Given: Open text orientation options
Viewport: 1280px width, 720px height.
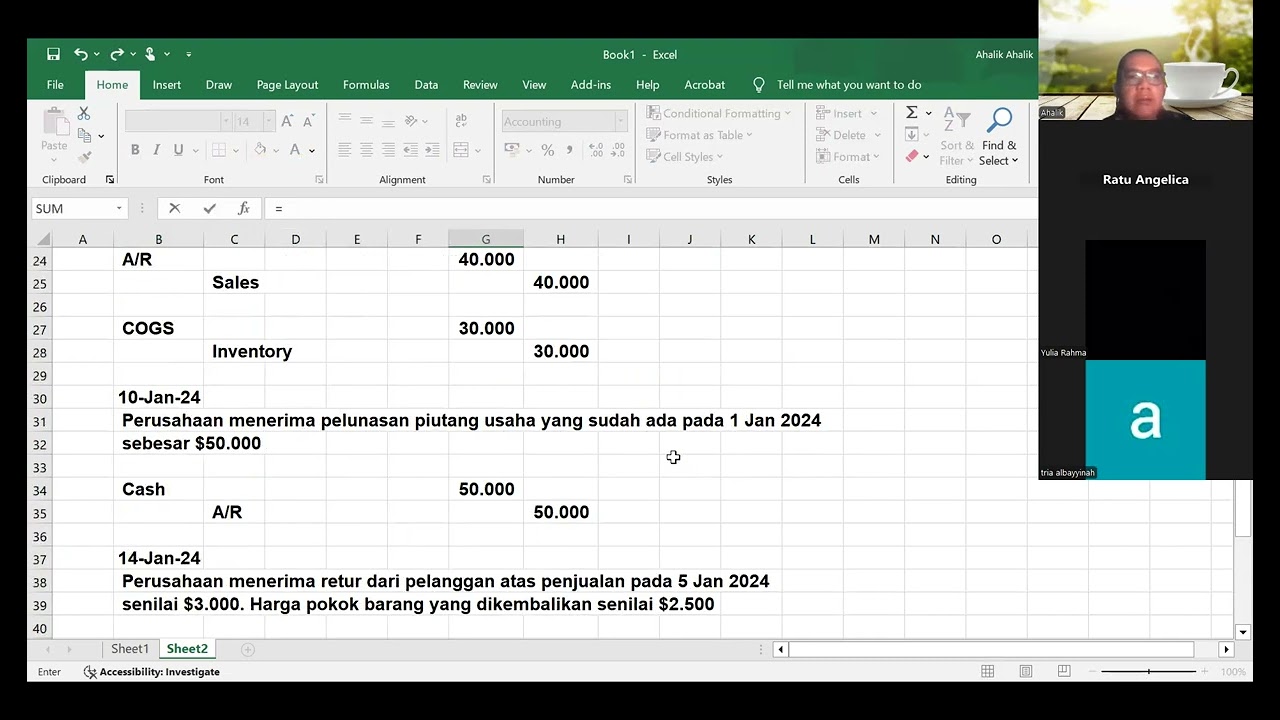Looking at the screenshot, I should point(411,121).
